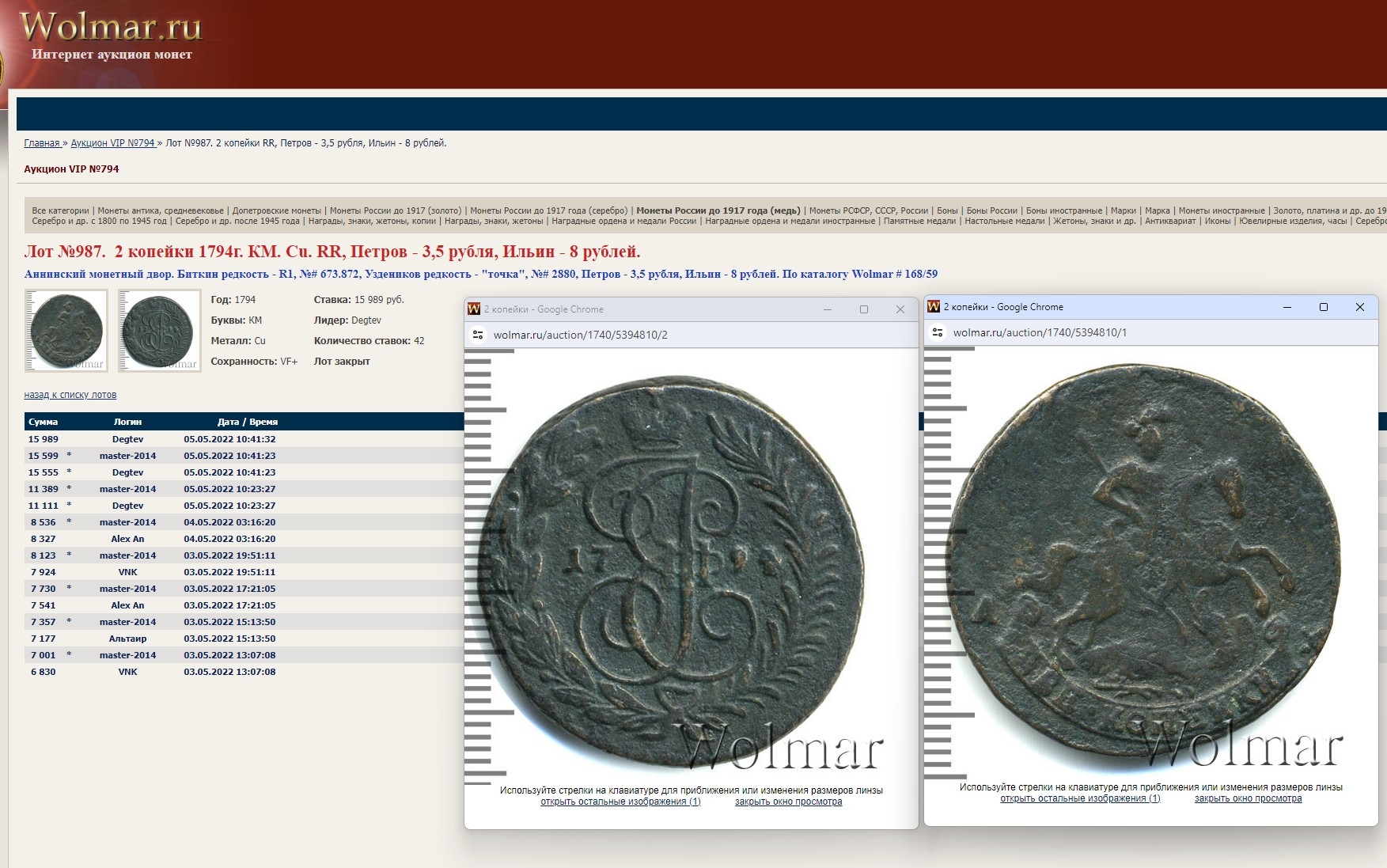Open Монеты России до 1917 (золото) category
1387x868 pixels.
[x=395, y=210]
